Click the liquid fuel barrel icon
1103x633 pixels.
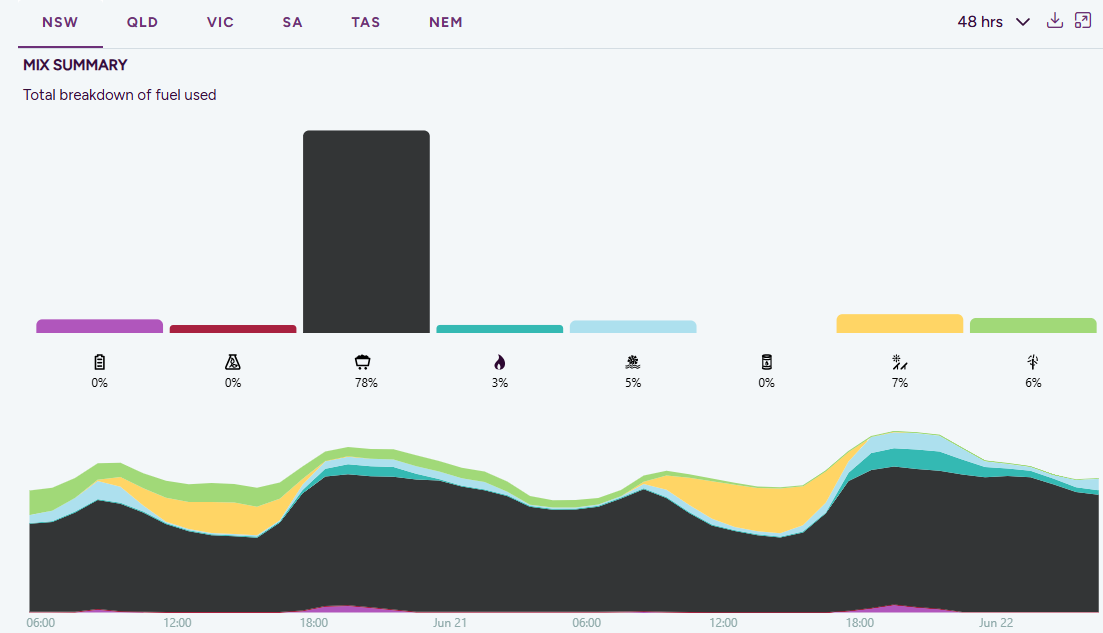(x=767, y=362)
